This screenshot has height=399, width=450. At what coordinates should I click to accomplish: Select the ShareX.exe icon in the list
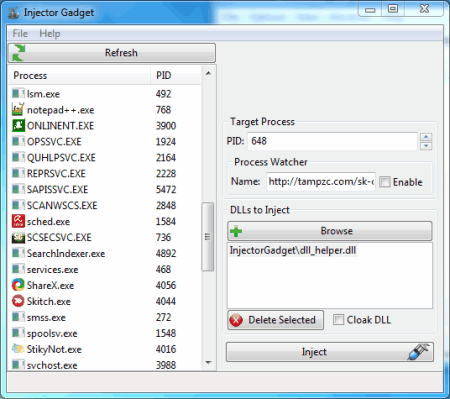click(18, 285)
